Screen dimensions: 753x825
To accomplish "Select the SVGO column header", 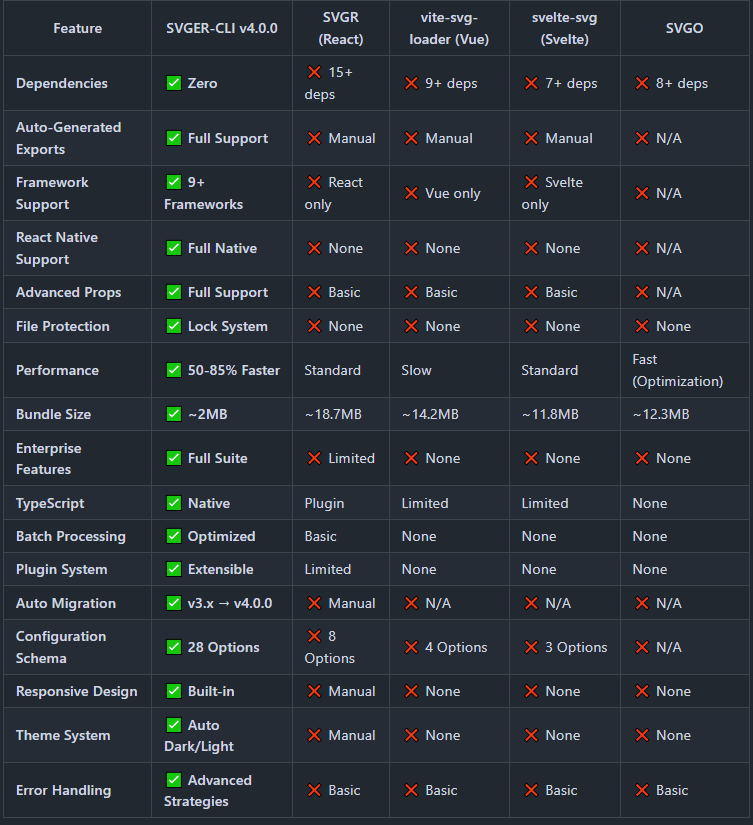I will point(684,28).
